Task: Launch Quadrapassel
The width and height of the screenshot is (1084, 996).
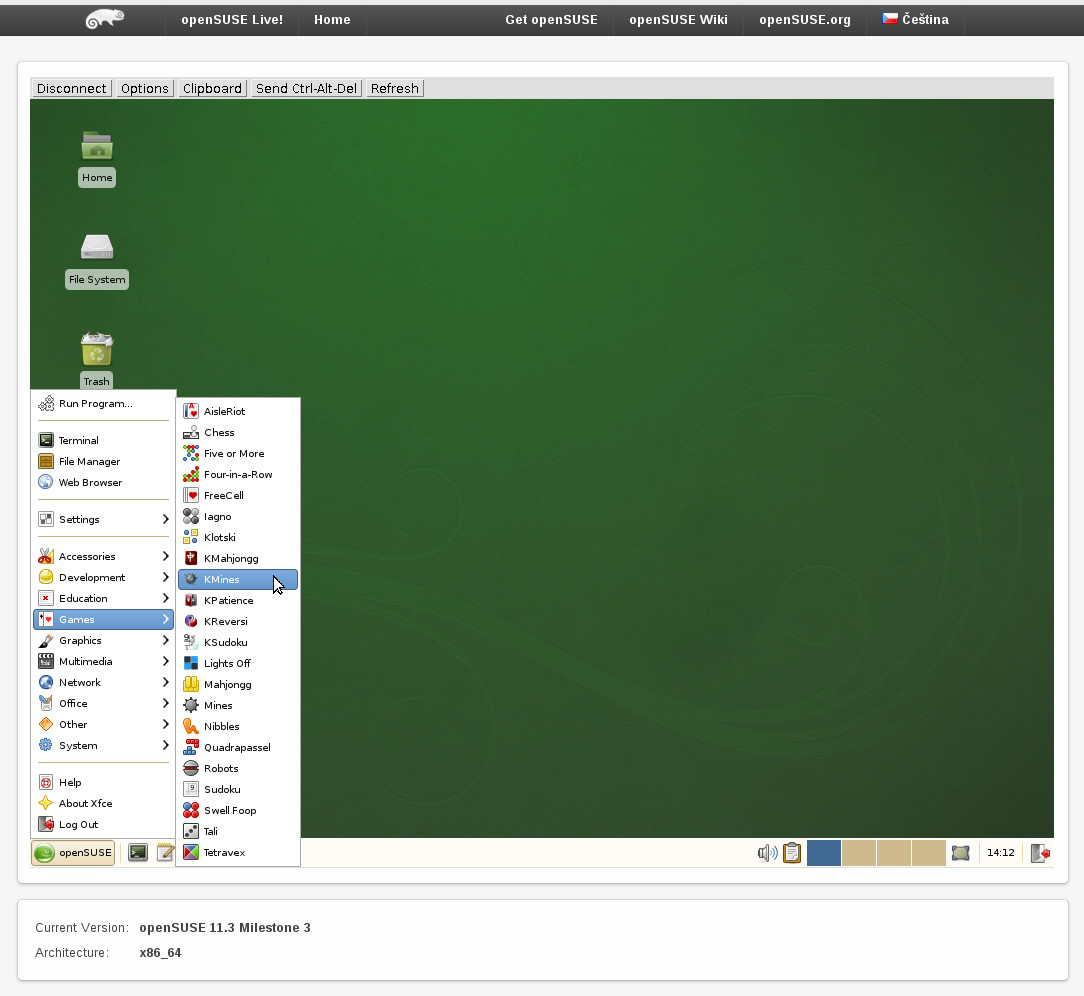Action: pos(239,747)
